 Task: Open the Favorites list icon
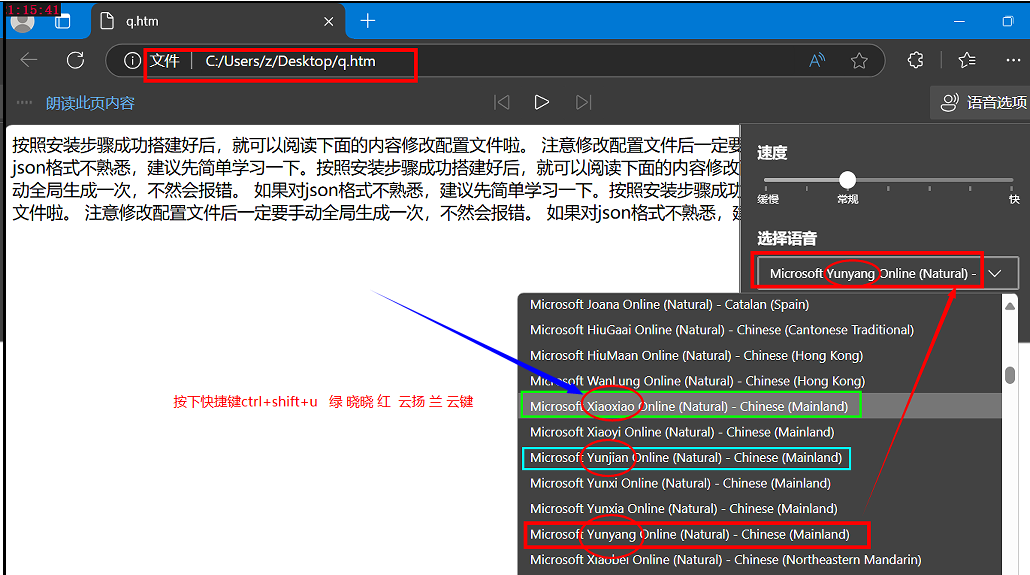click(x=967, y=60)
